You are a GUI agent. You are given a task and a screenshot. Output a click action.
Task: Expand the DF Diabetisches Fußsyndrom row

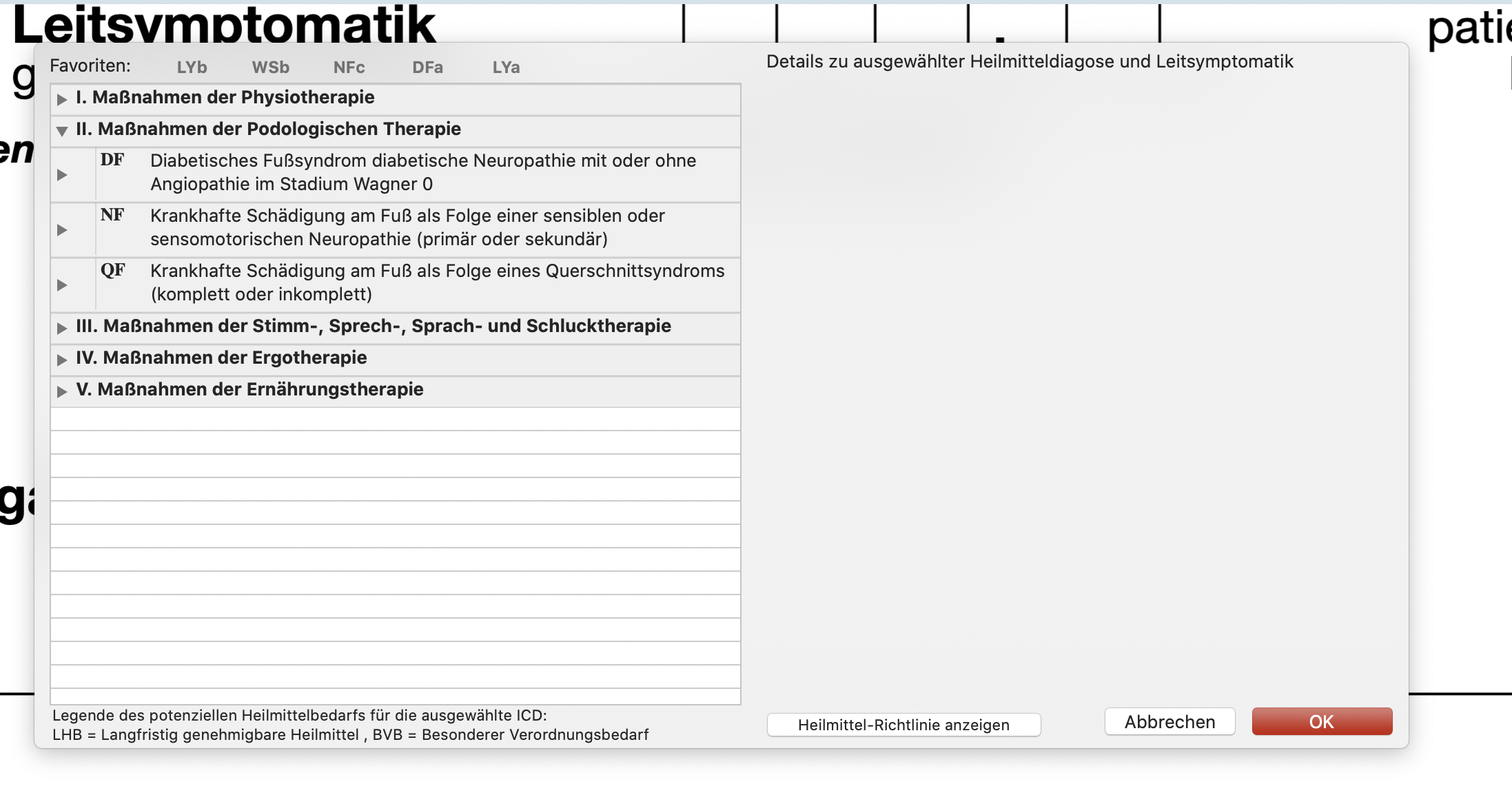pyautogui.click(x=62, y=175)
